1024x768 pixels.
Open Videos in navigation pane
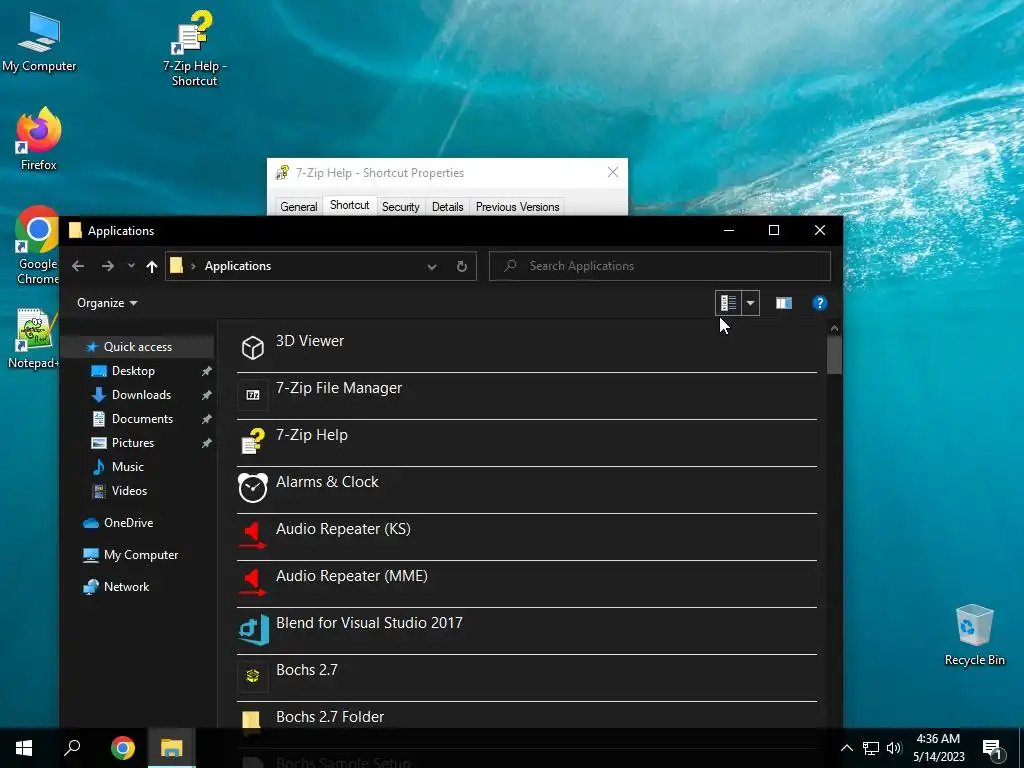coord(129,491)
